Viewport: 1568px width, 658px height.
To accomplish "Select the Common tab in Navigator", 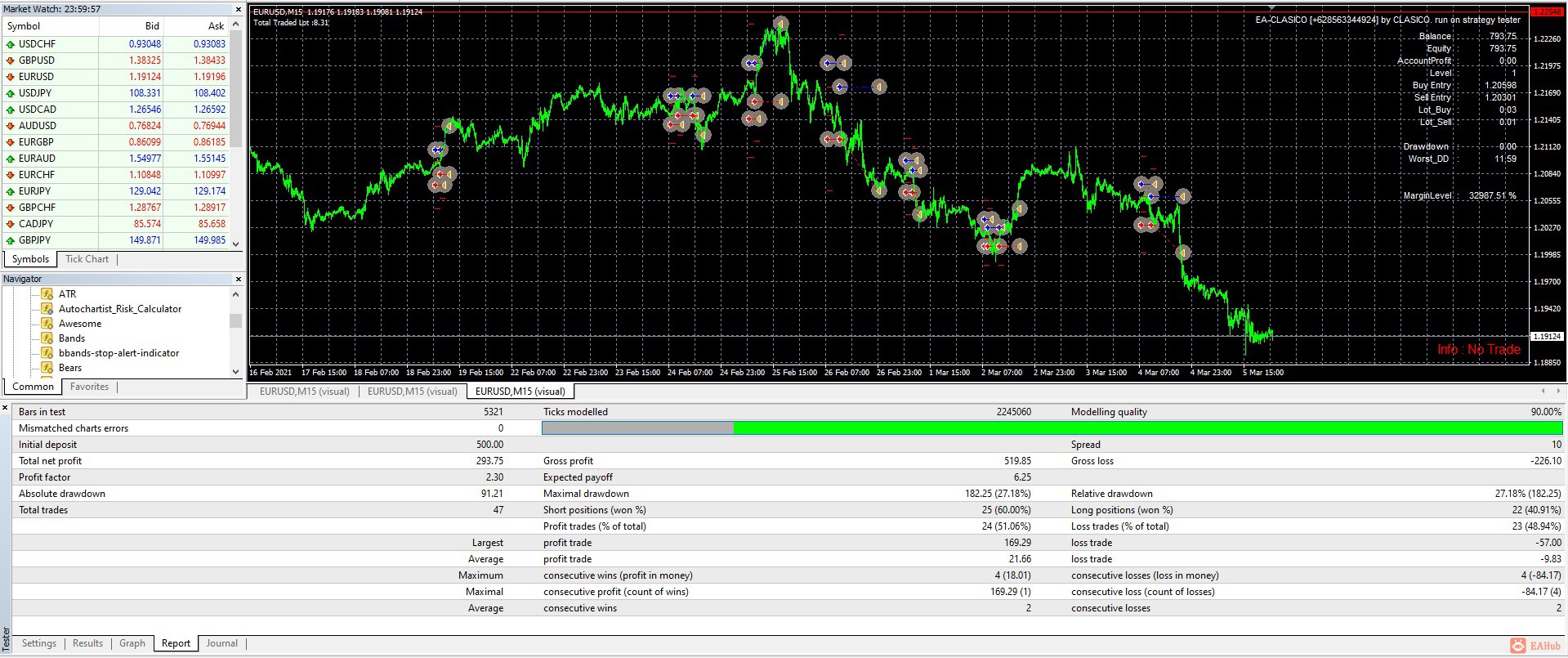I will point(33,387).
